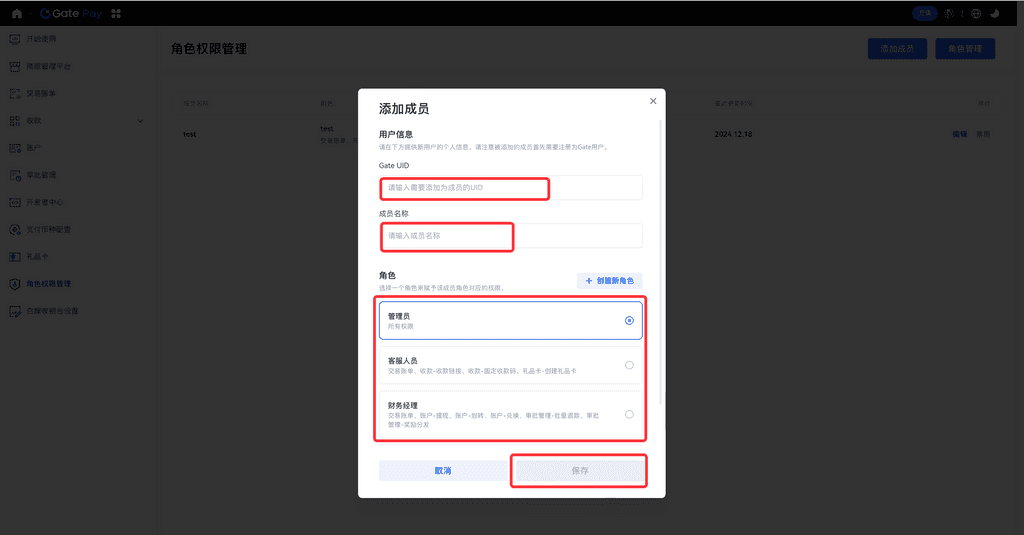This screenshot has width=1024, height=535.
Task: Close the 添加成员 dialog with X
Action: coord(653,101)
